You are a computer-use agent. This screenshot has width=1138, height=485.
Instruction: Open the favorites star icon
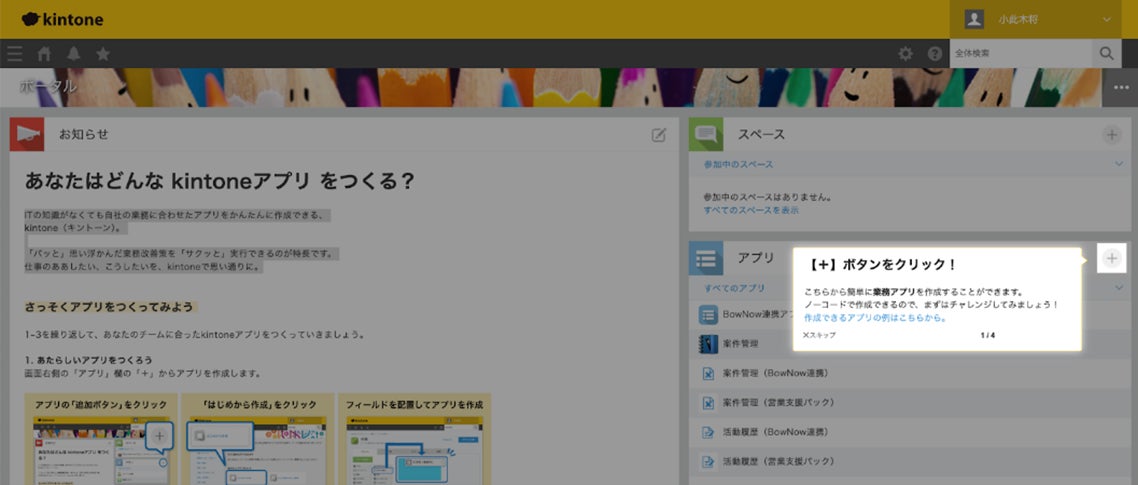[103, 54]
